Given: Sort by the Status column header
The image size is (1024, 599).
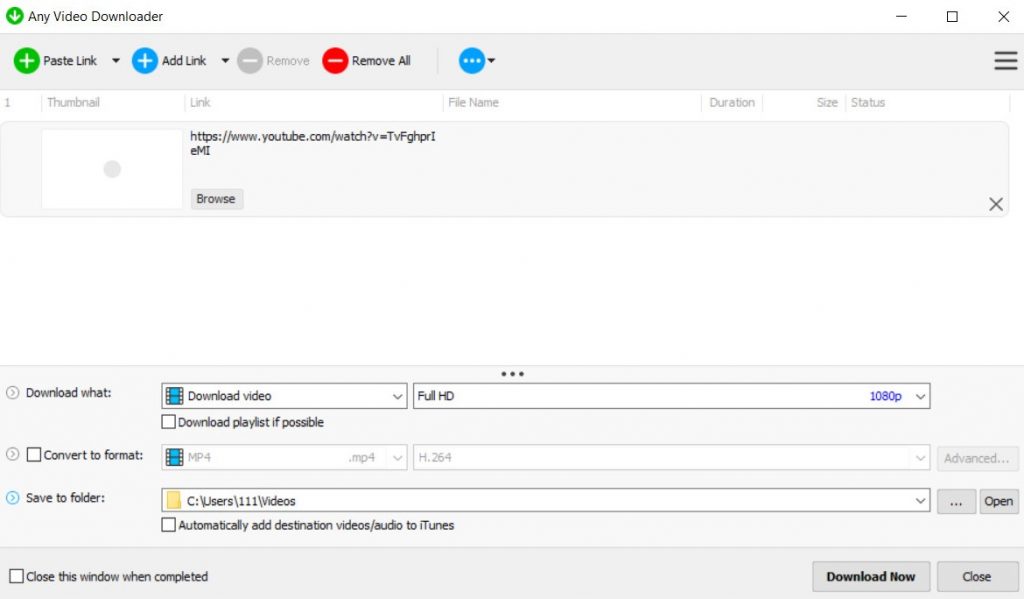Looking at the screenshot, I should click(868, 103).
